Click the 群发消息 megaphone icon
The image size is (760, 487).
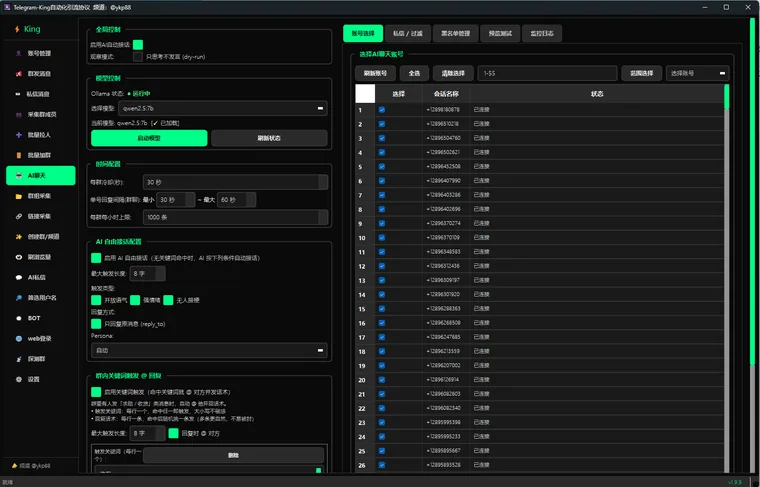[x=18, y=74]
